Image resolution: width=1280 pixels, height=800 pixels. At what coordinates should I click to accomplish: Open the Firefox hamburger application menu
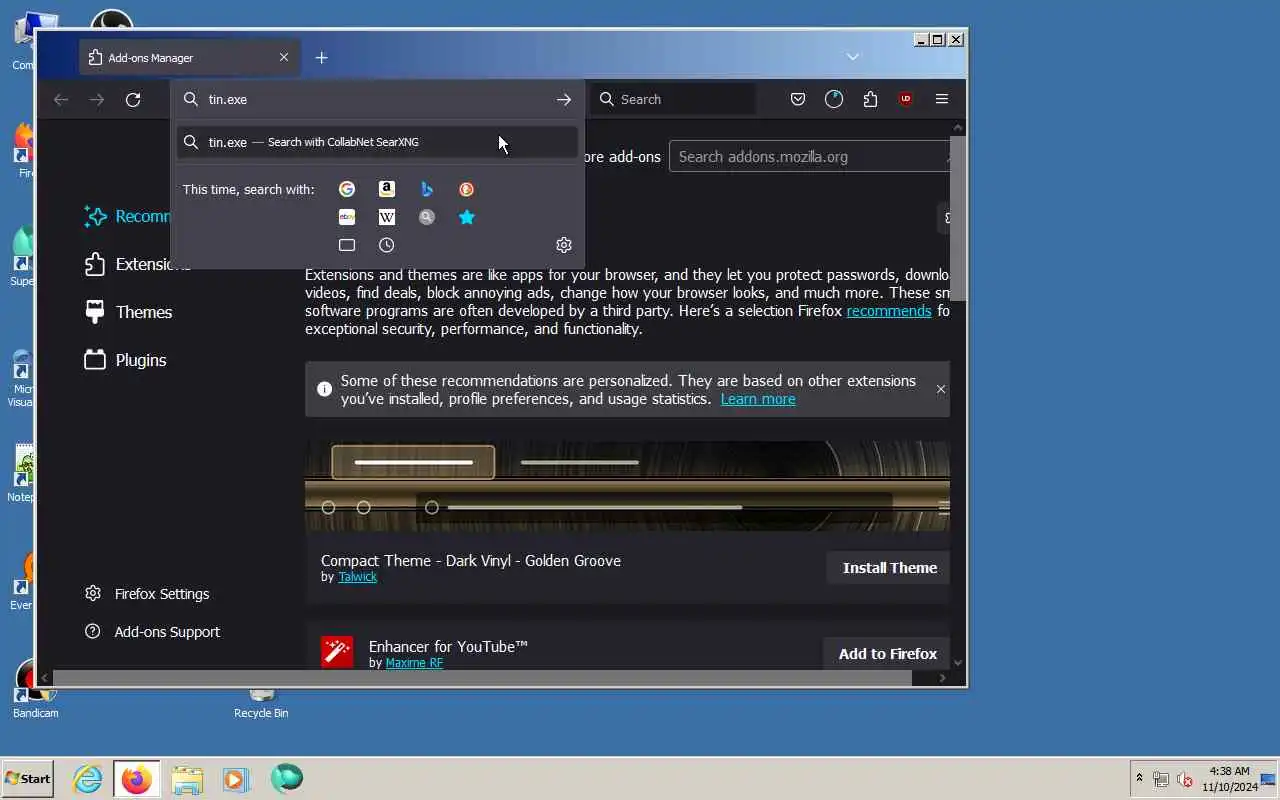[x=942, y=99]
